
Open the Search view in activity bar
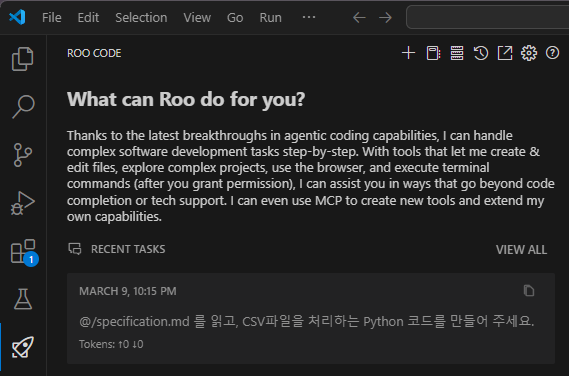[x=23, y=106]
